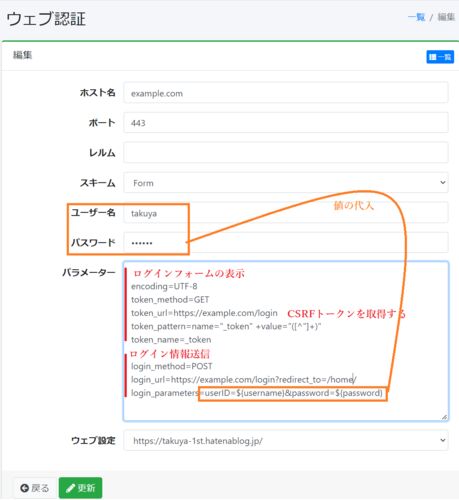Open the スキーム dropdown showing Form
Viewport: 459px width, 500px height.
[286, 182]
